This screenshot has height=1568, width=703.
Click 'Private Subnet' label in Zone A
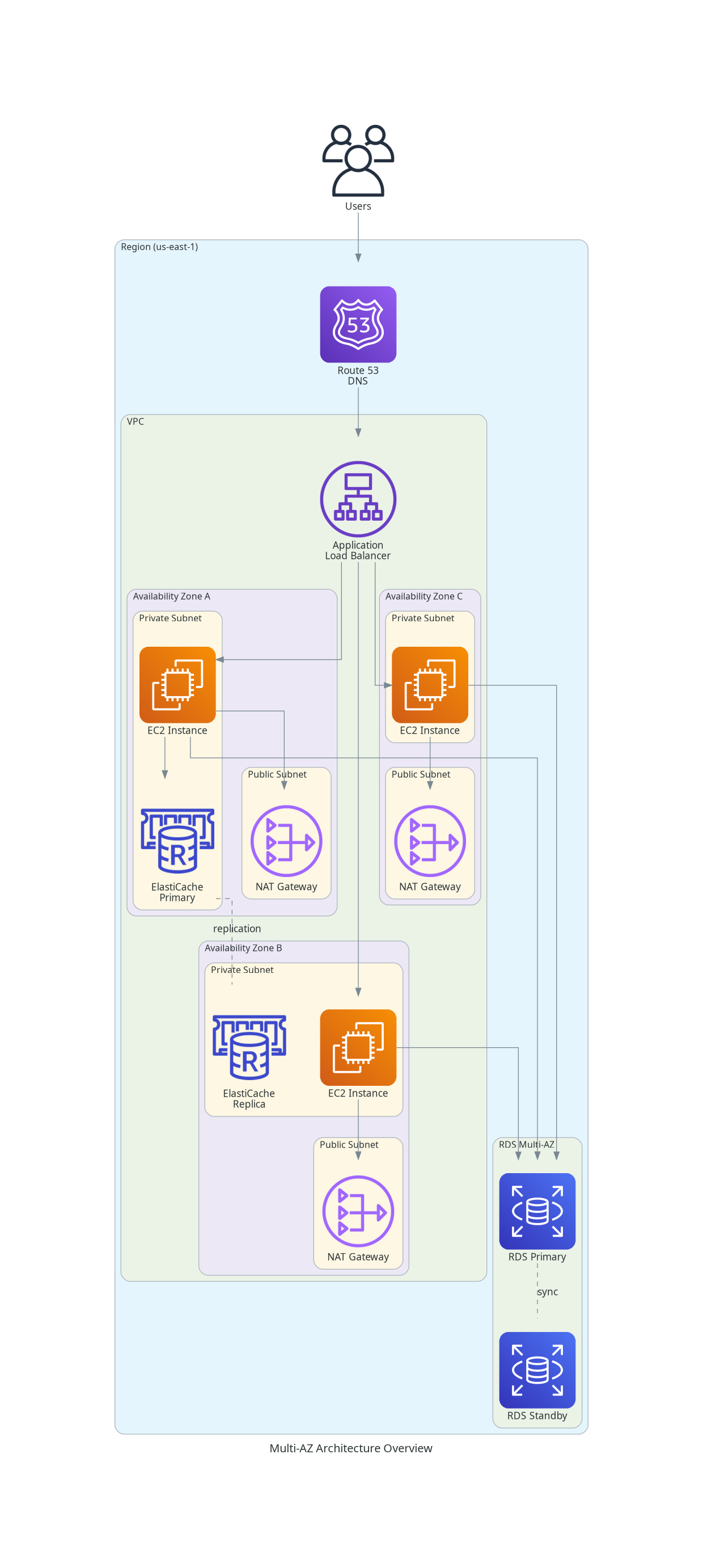170,618
